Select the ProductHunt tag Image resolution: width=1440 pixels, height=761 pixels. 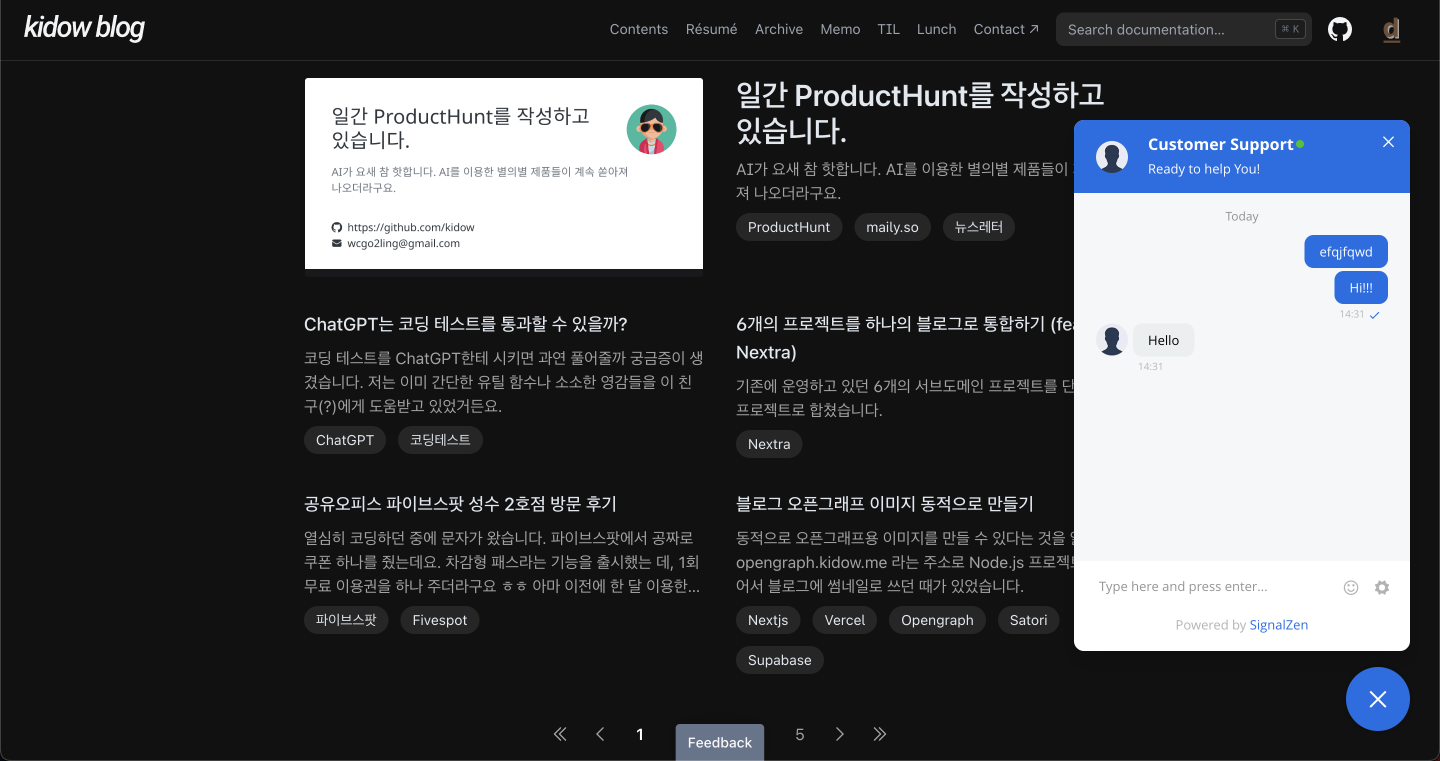pyautogui.click(x=789, y=227)
